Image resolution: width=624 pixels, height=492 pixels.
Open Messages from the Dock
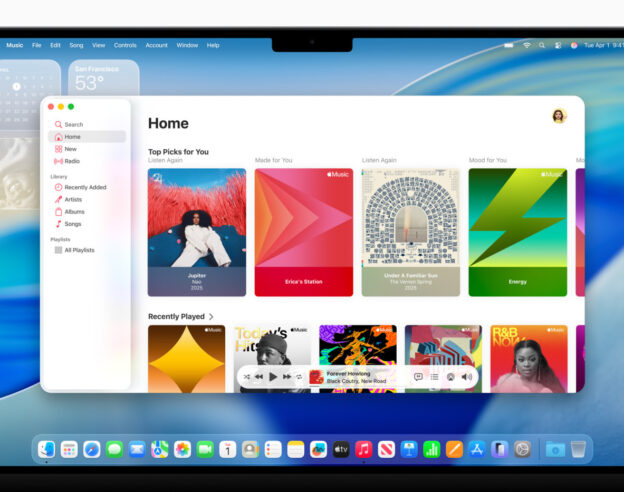click(x=115, y=449)
